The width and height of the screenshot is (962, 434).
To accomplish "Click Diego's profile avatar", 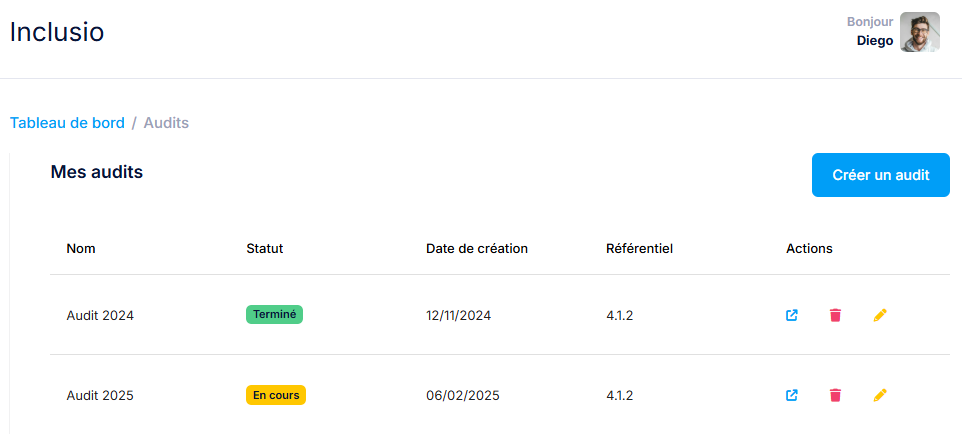I will pyautogui.click(x=920, y=32).
